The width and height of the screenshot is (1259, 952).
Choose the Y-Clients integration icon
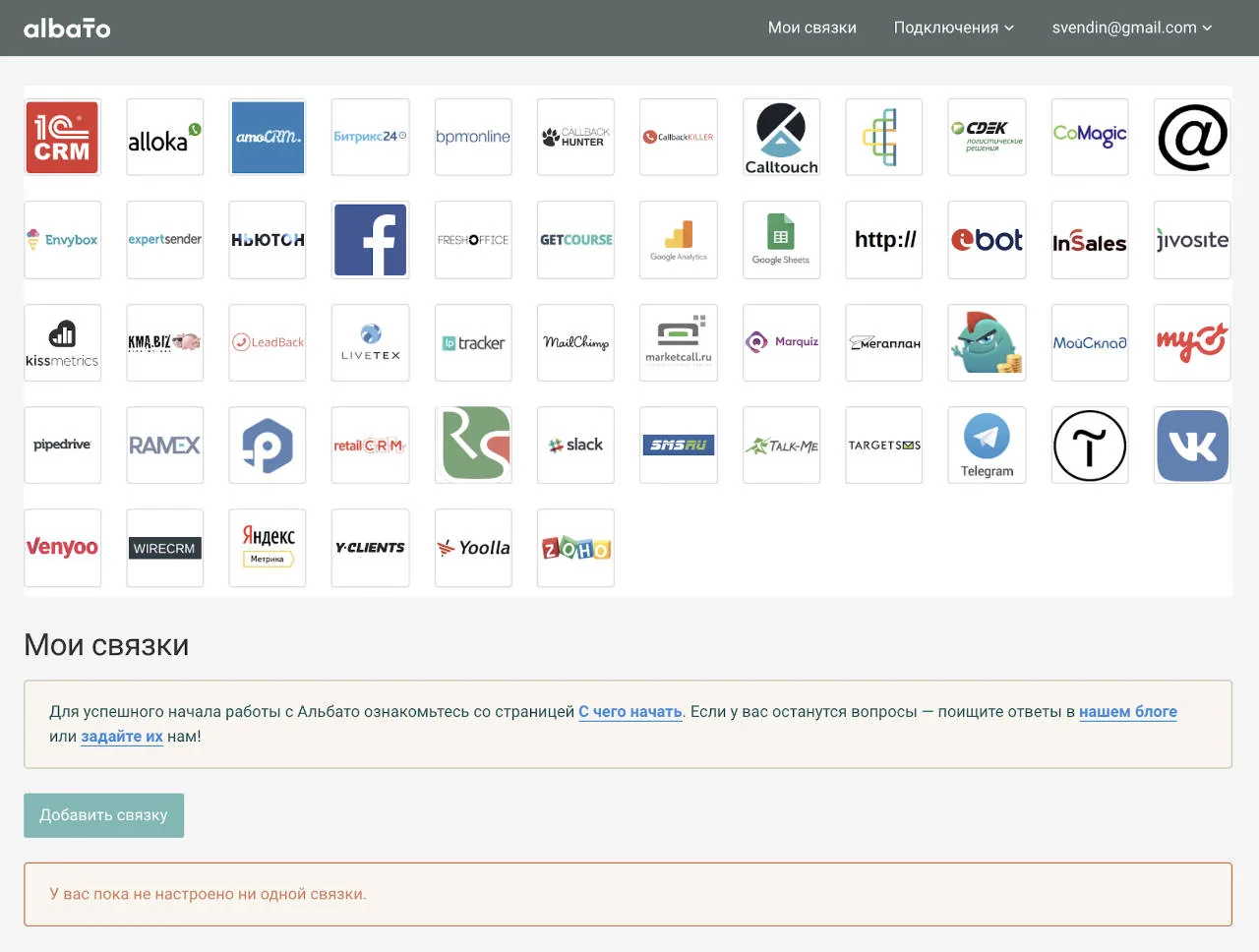(x=370, y=548)
